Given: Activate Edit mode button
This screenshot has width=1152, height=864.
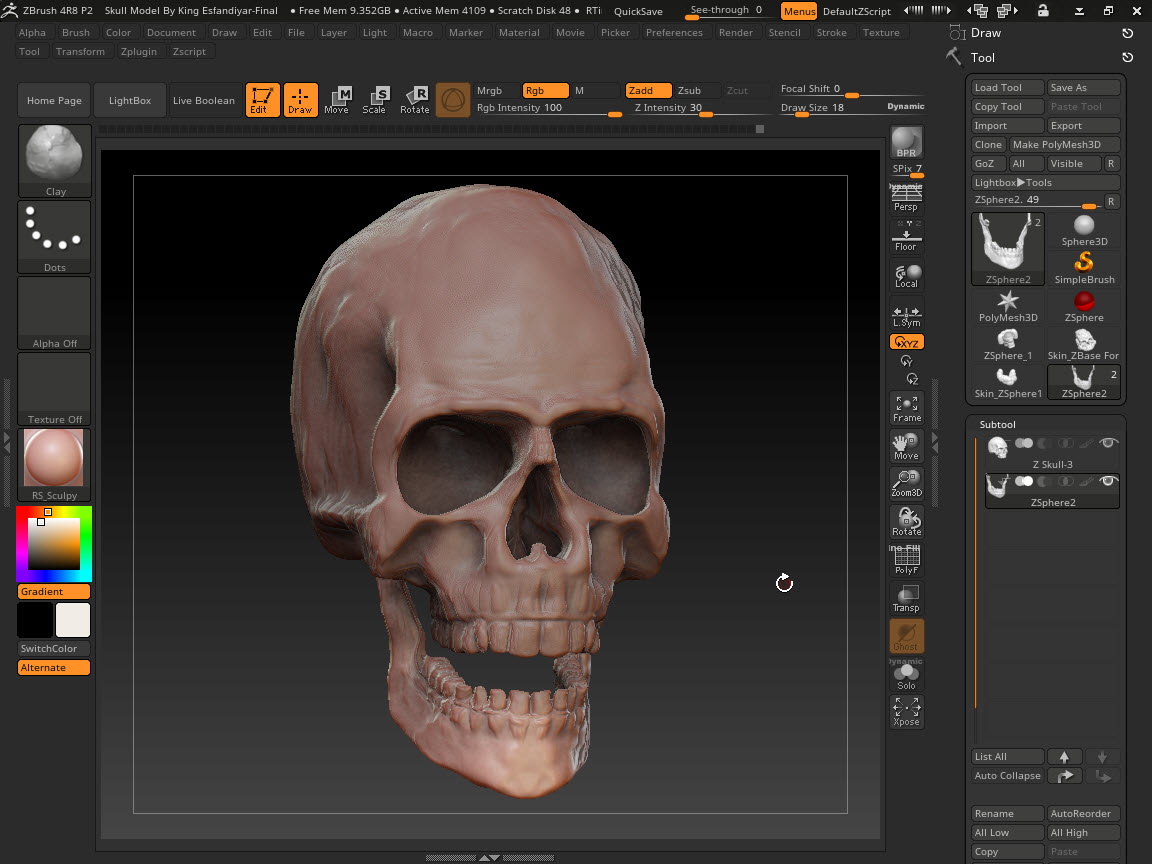Looking at the screenshot, I should pyautogui.click(x=262, y=100).
